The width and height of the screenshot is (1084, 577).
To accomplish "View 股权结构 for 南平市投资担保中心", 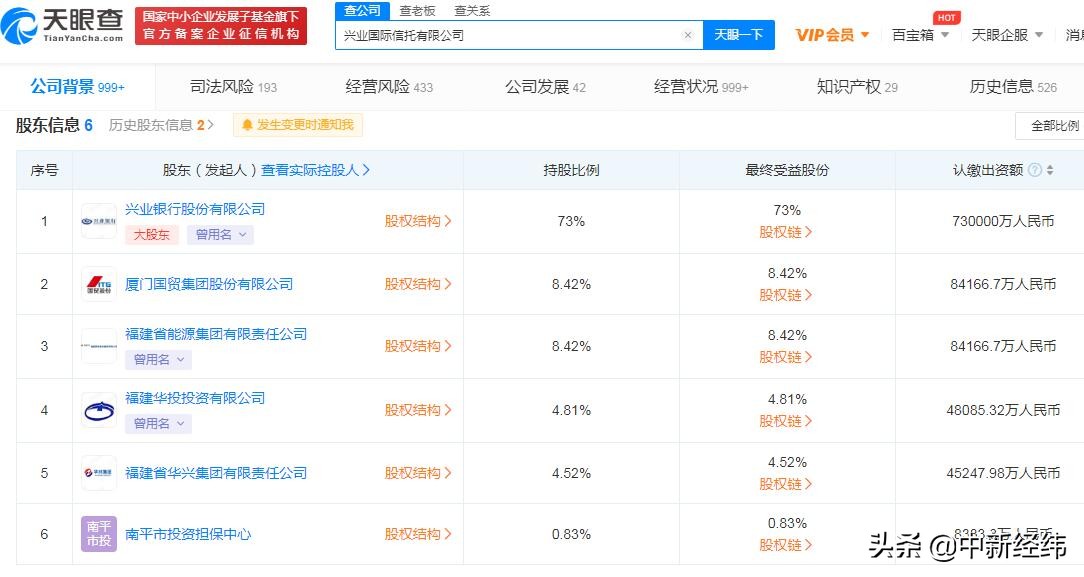I will click(418, 534).
